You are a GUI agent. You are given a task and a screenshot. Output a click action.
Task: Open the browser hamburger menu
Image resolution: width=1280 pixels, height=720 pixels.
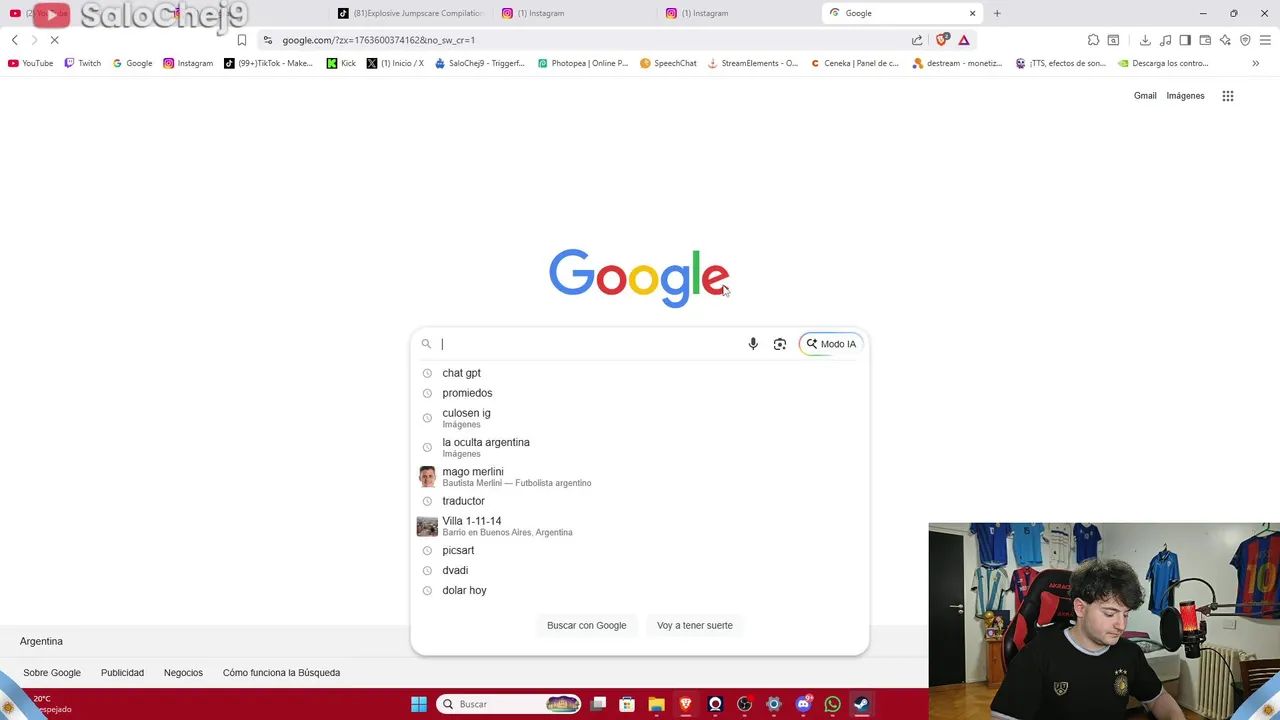pos(1265,40)
